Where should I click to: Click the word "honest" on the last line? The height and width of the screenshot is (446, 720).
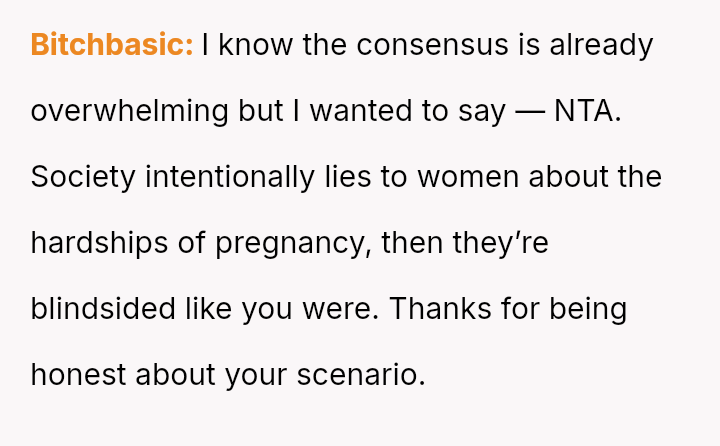79,375
